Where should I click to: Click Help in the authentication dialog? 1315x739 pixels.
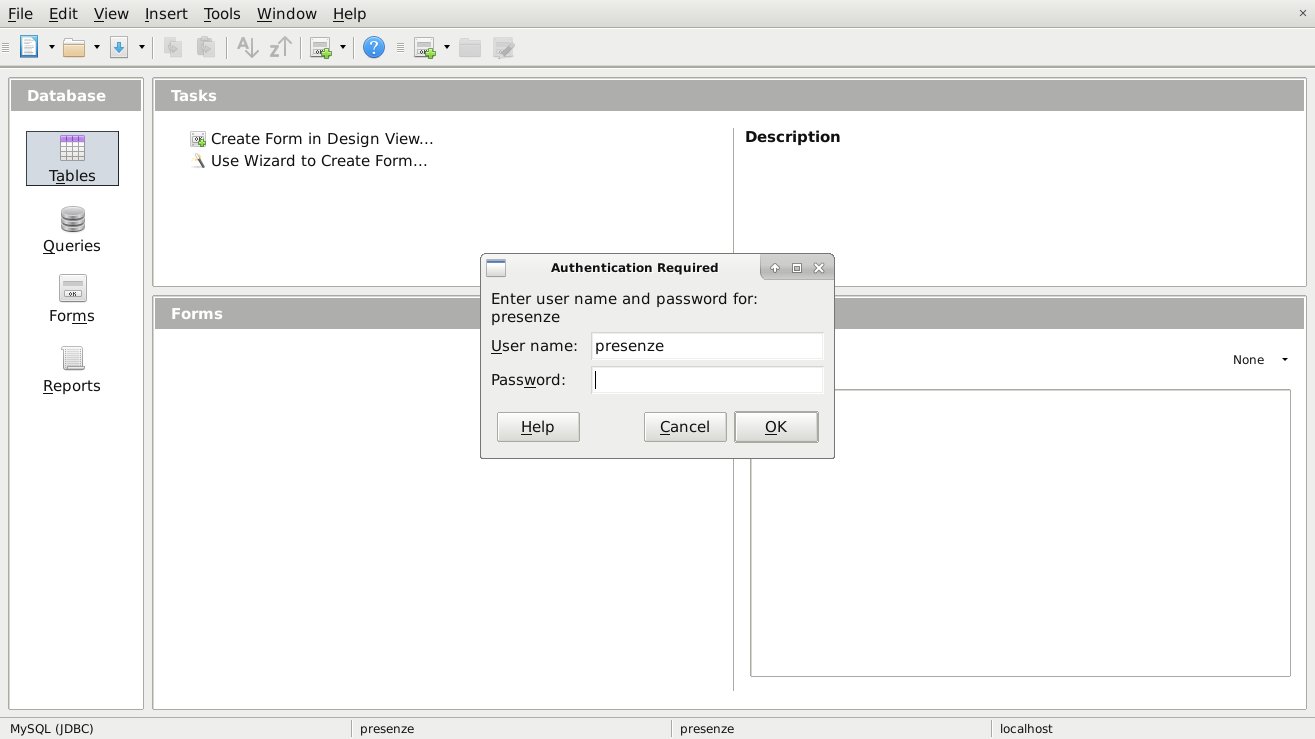point(537,426)
